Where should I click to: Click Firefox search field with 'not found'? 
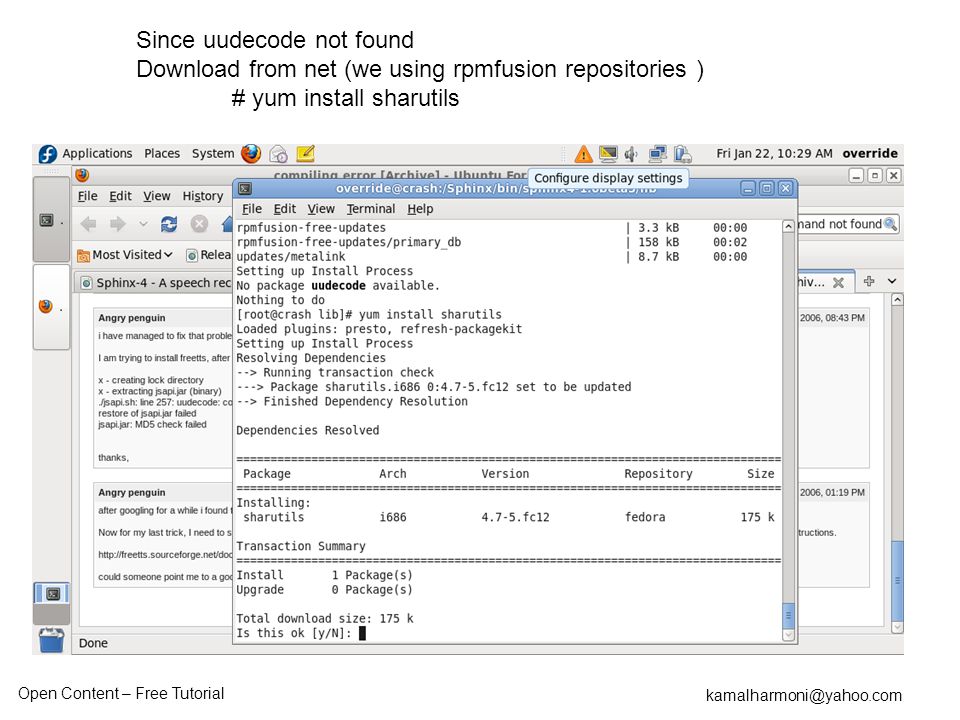click(840, 224)
